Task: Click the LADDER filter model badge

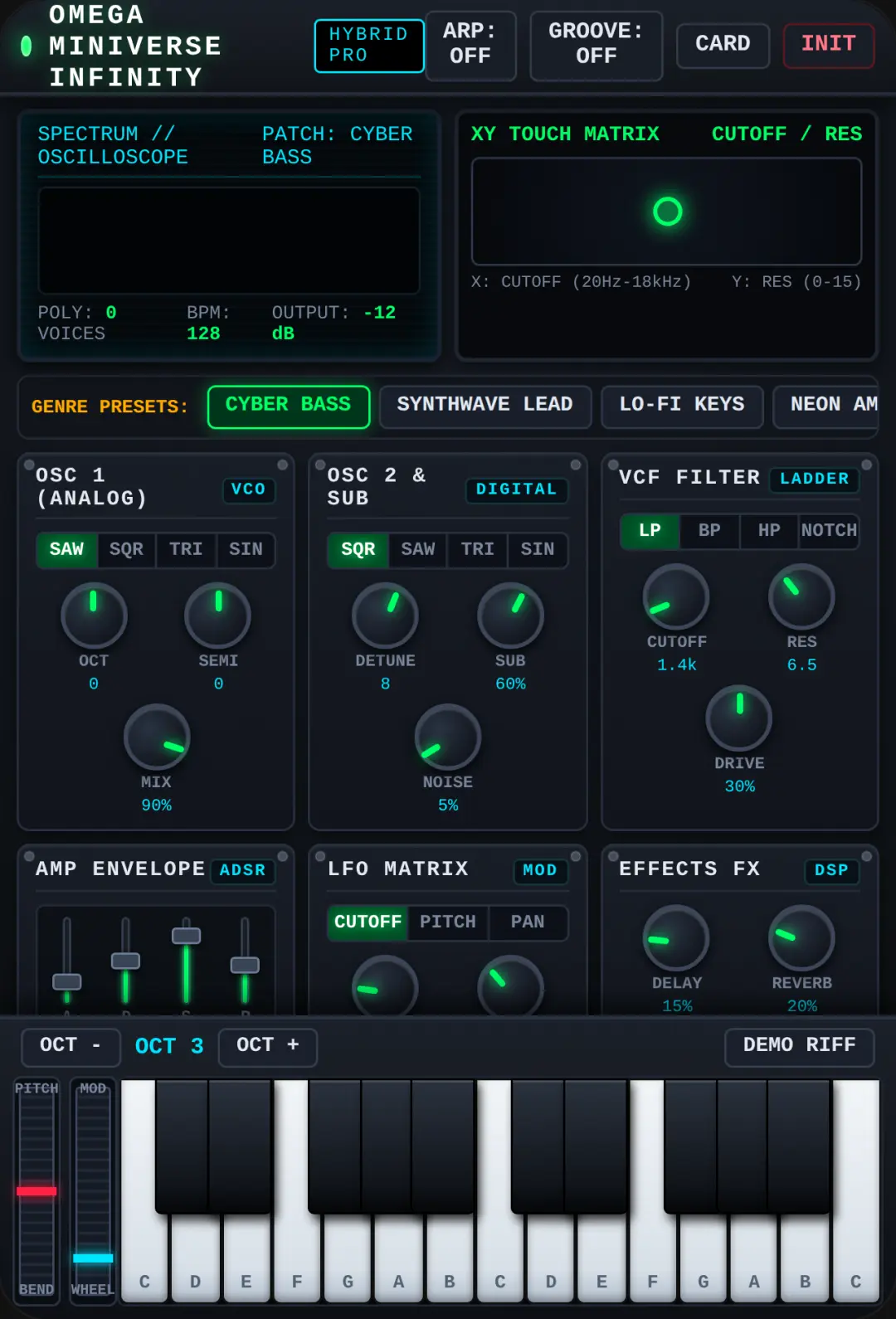Action: [814, 479]
